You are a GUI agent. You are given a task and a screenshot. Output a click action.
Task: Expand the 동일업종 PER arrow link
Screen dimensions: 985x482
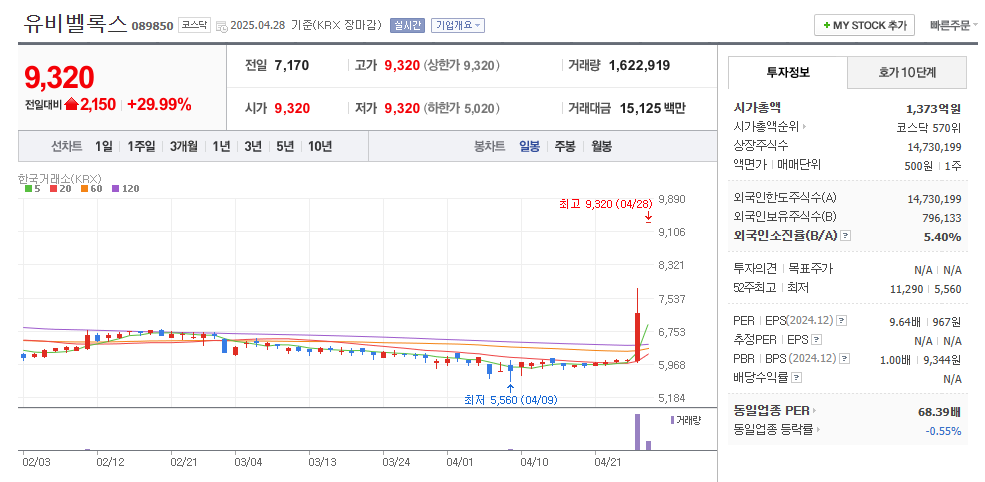[814, 411]
